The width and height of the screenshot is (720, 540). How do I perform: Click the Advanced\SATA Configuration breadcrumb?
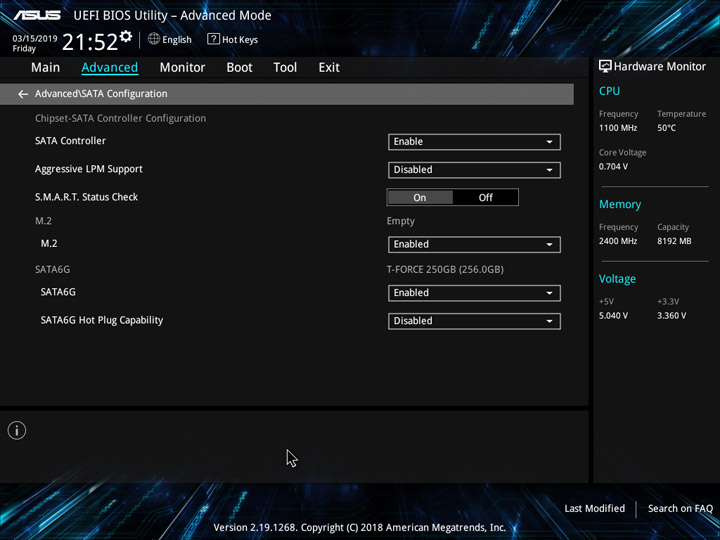(x=101, y=94)
